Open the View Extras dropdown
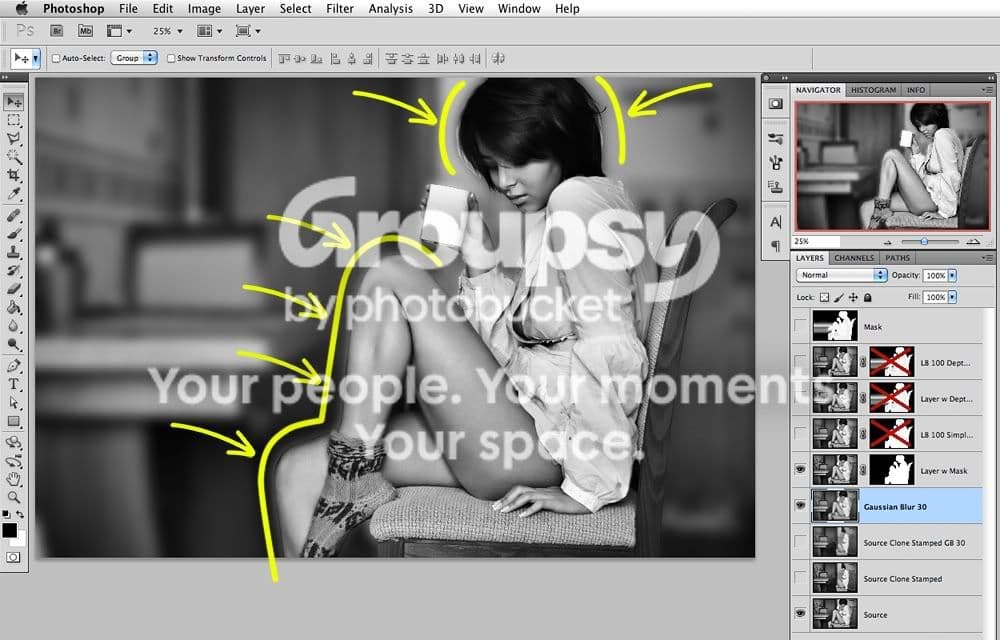 click(x=119, y=31)
